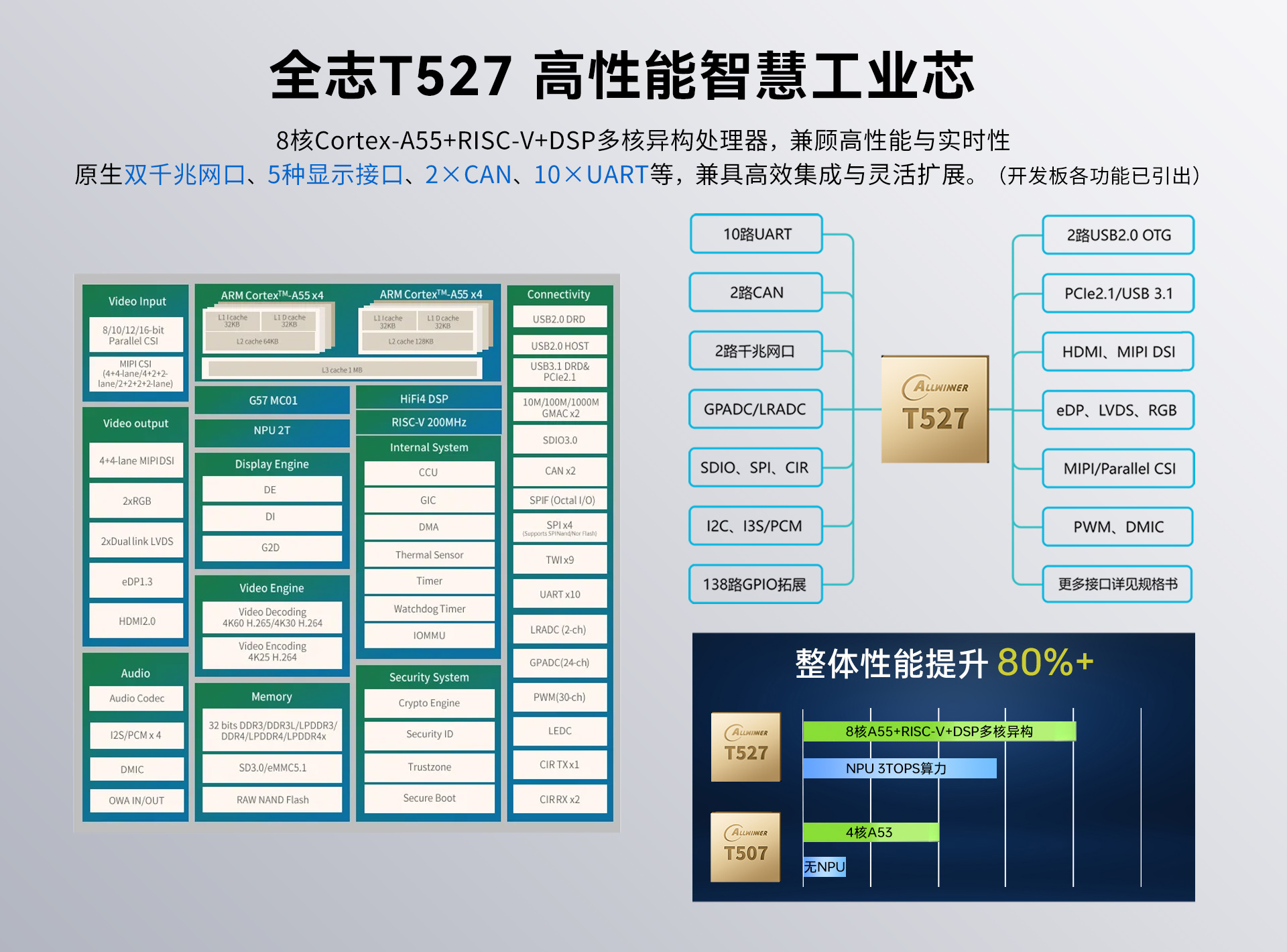
Task: Click the IOMMU block
Action: point(429,636)
